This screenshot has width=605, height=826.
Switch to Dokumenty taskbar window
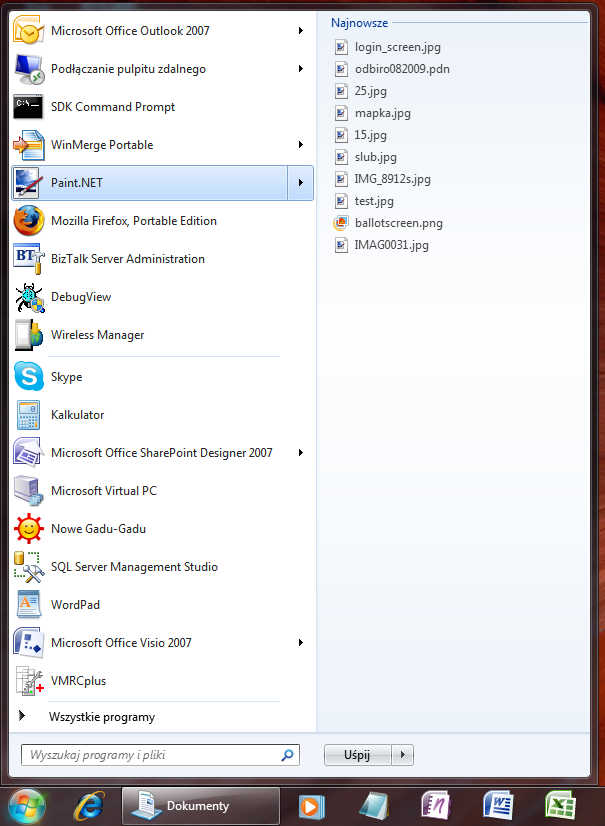click(201, 806)
